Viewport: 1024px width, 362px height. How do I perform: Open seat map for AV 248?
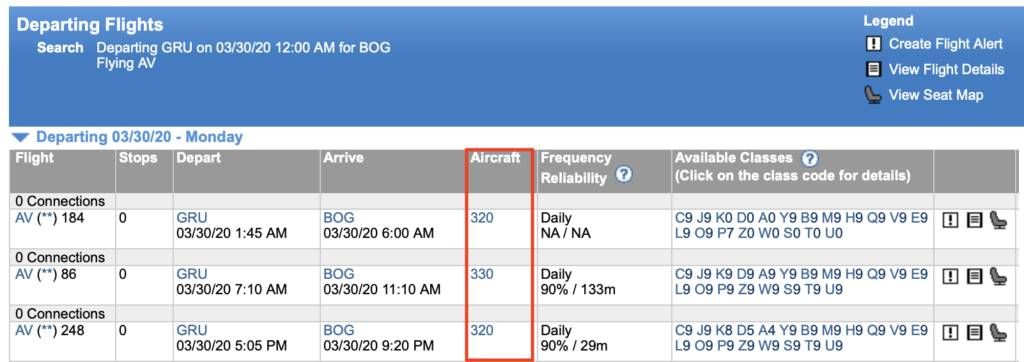(999, 333)
